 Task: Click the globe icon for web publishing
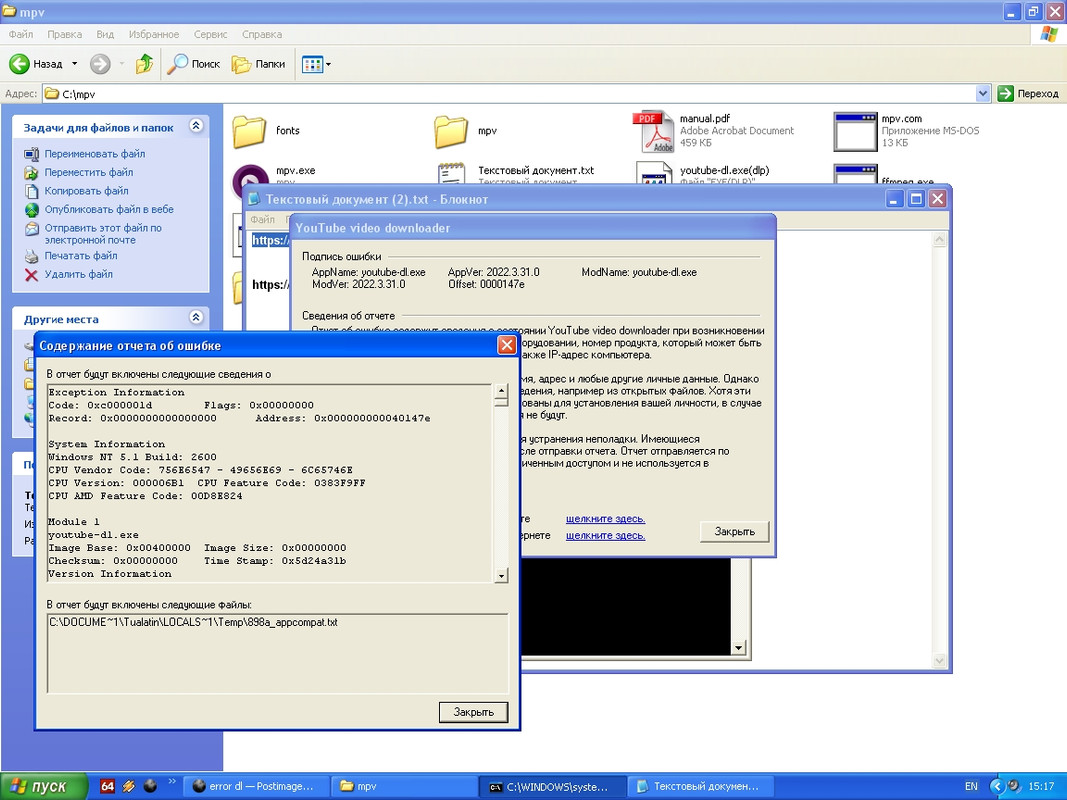pyautogui.click(x=31, y=210)
